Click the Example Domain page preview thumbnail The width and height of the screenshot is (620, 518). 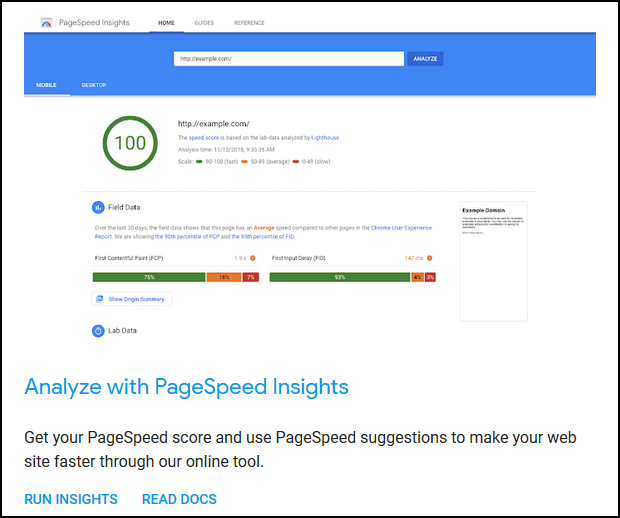tap(493, 261)
